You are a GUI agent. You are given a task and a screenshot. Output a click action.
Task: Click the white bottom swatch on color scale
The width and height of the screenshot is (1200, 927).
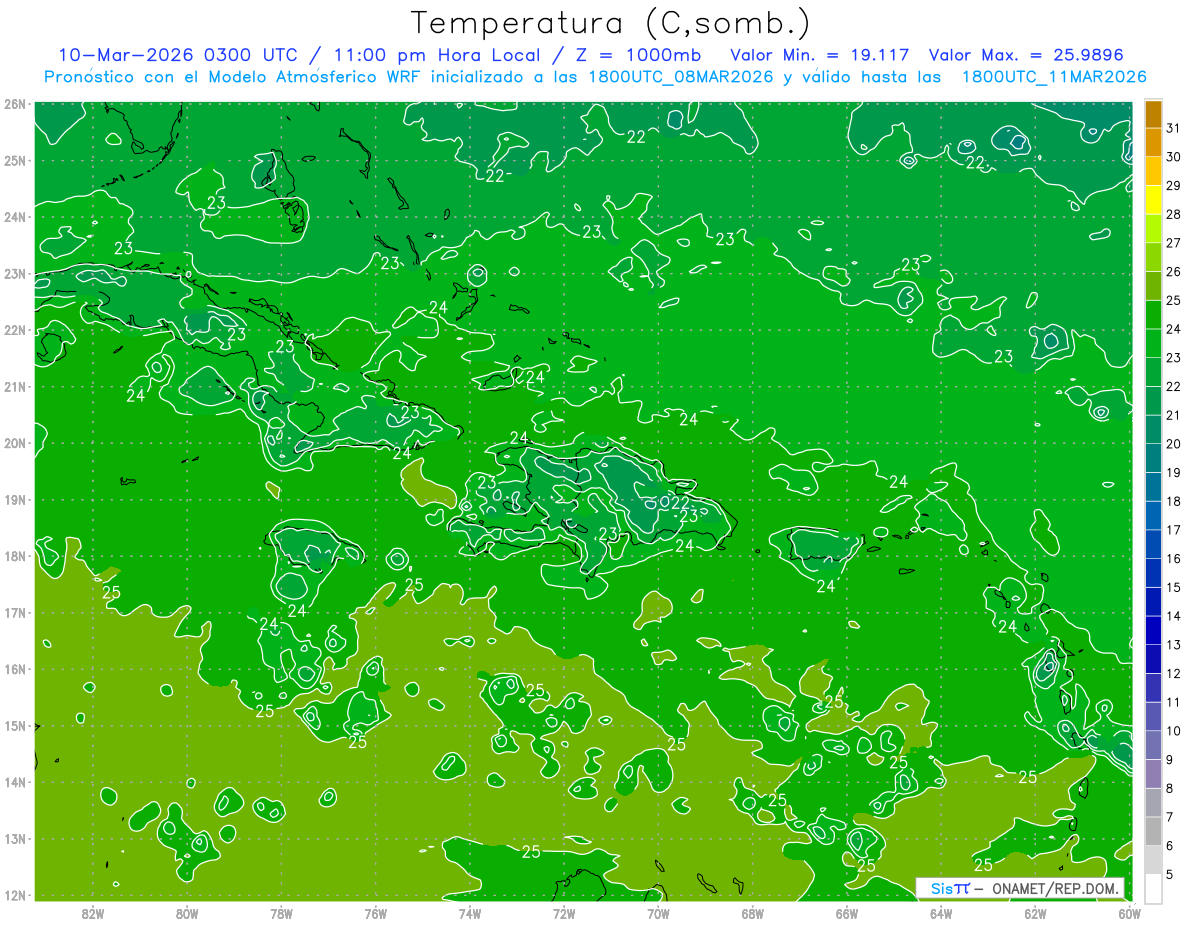(1154, 888)
